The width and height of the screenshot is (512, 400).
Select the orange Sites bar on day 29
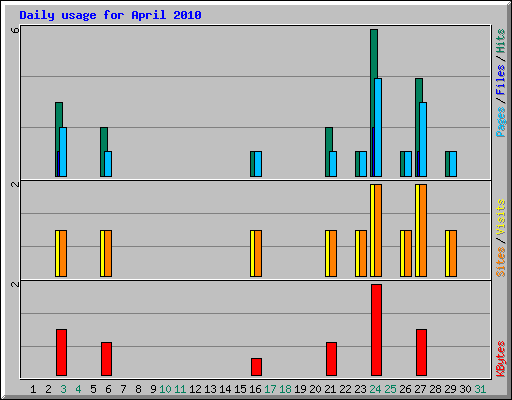coord(453,253)
